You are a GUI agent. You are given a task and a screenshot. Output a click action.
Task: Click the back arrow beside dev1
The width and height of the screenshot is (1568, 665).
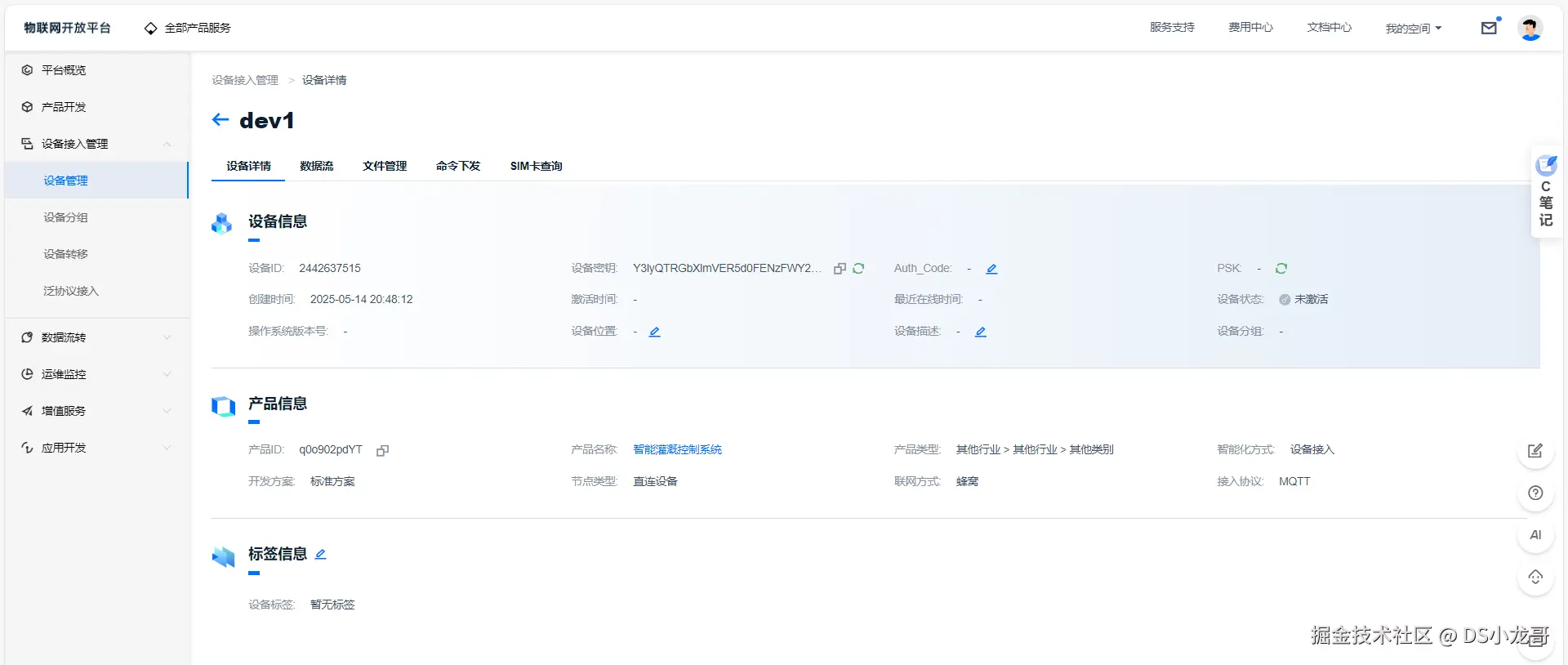click(x=220, y=120)
